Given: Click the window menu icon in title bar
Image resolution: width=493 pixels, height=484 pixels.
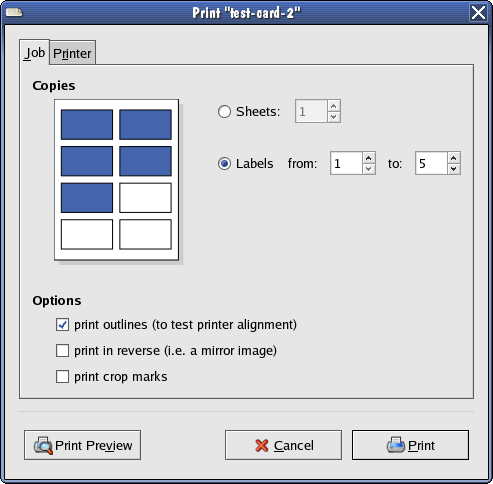Looking at the screenshot, I should tap(14, 13).
